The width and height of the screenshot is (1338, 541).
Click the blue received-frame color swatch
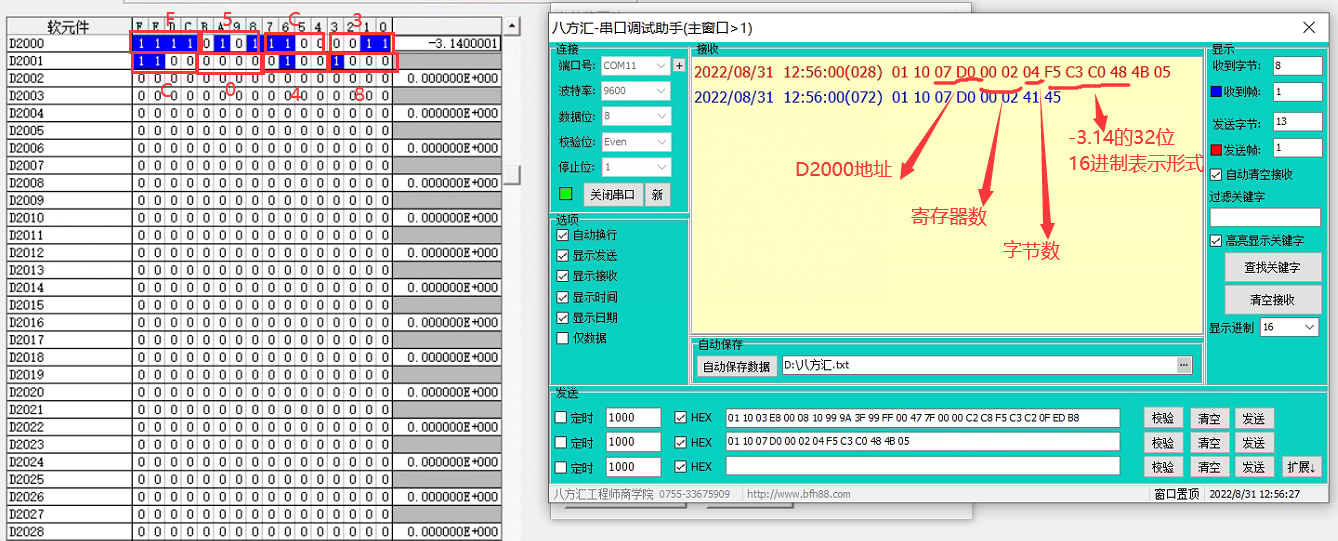point(1216,92)
